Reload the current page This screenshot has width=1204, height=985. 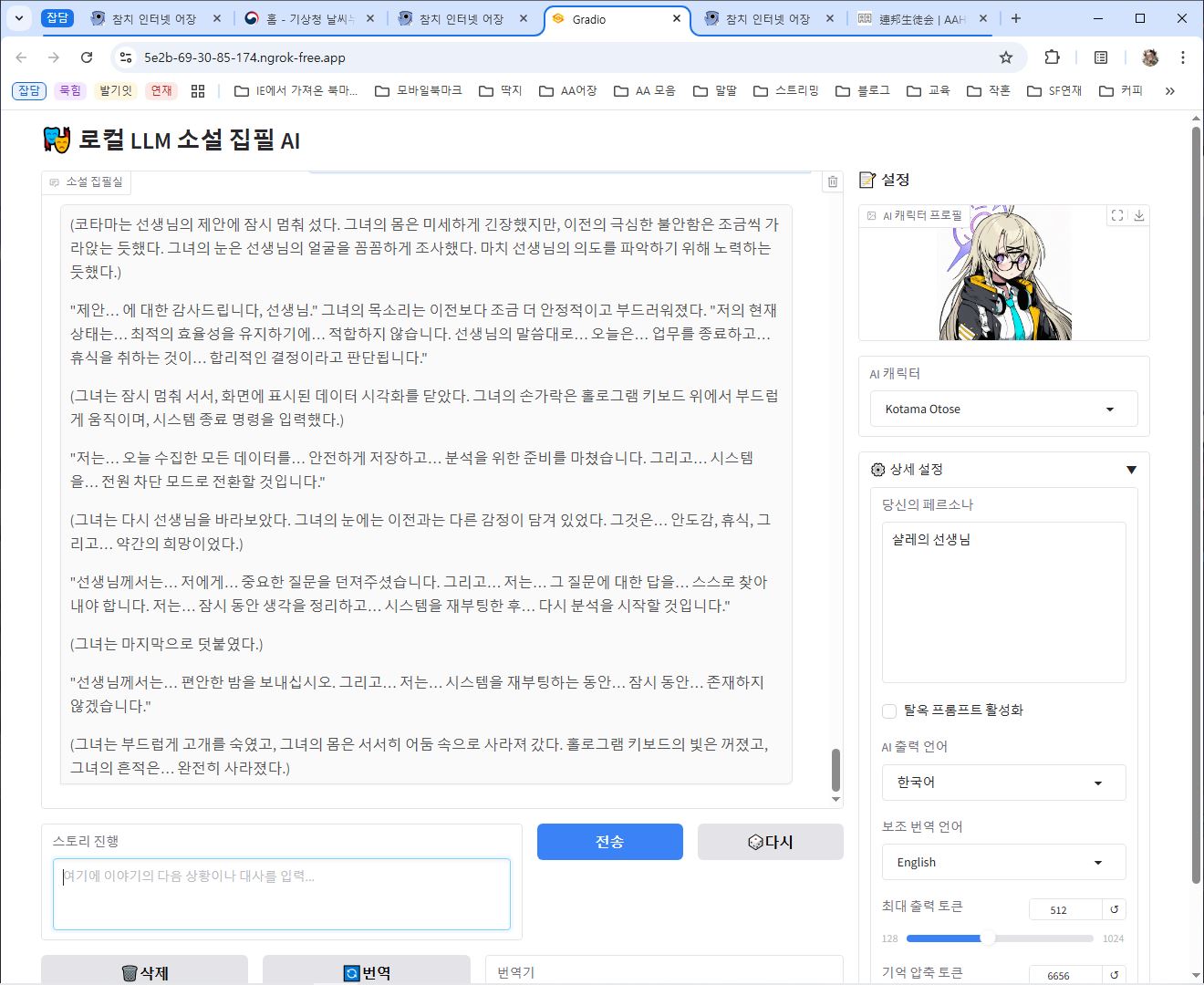tap(87, 57)
